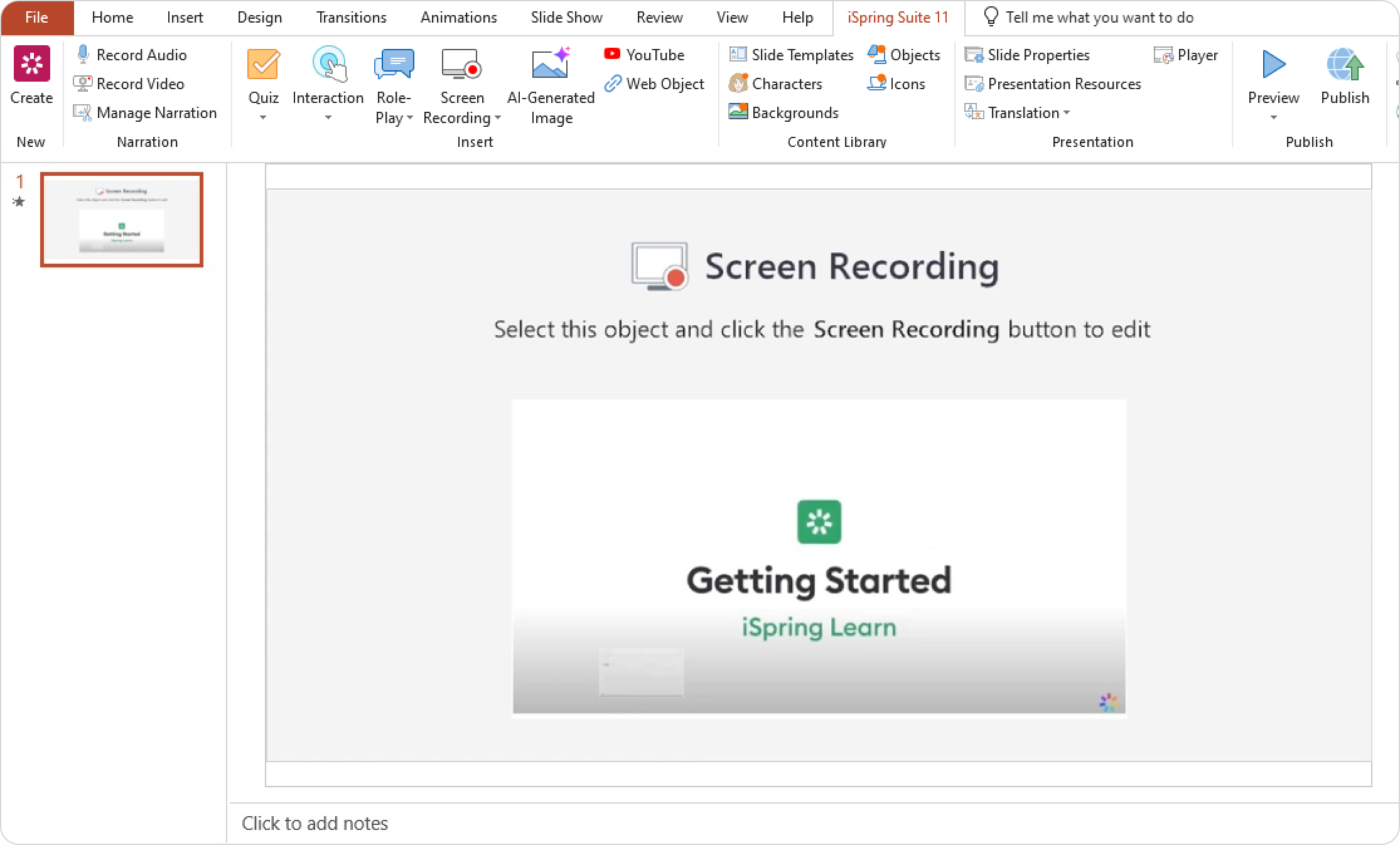1400x845 pixels.
Task: Expand the Screen Recording dropdown
Action: tap(498, 118)
